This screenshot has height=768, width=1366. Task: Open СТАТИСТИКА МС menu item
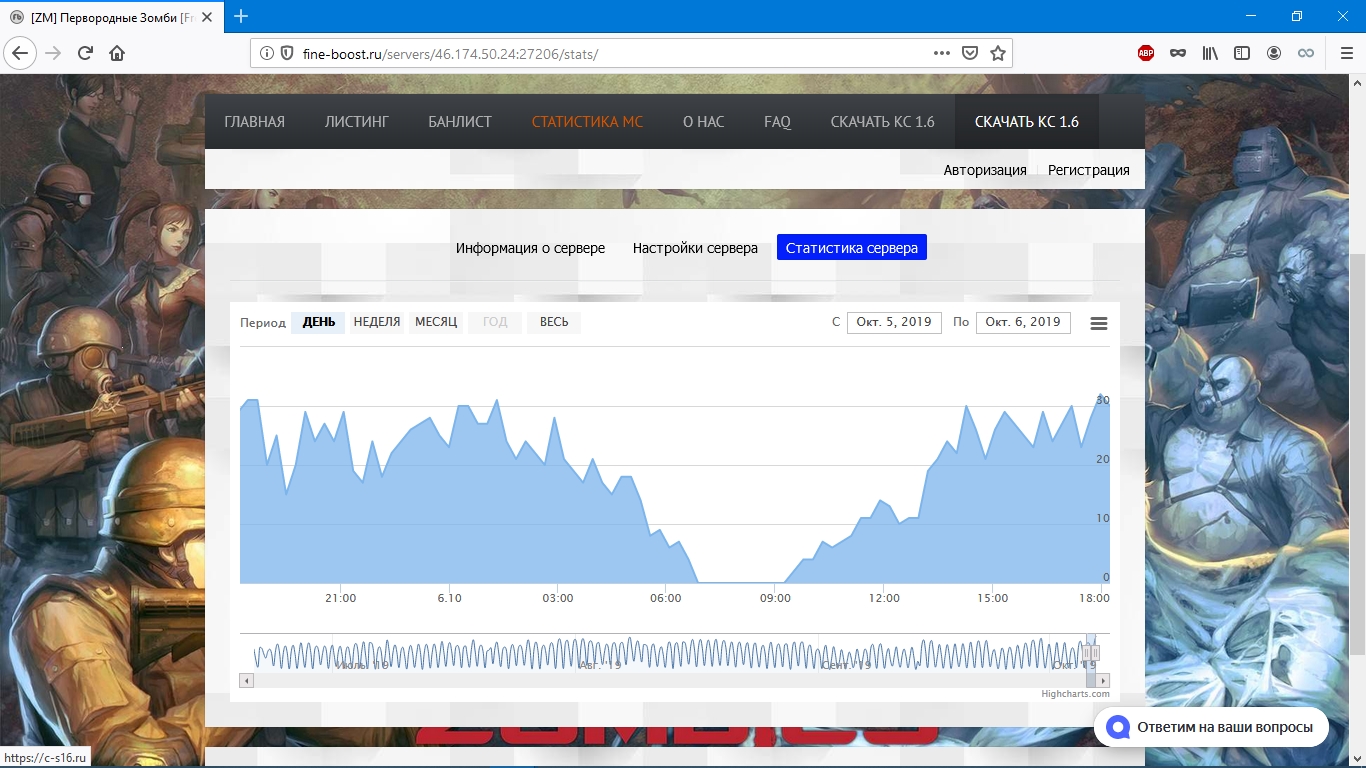pos(587,122)
